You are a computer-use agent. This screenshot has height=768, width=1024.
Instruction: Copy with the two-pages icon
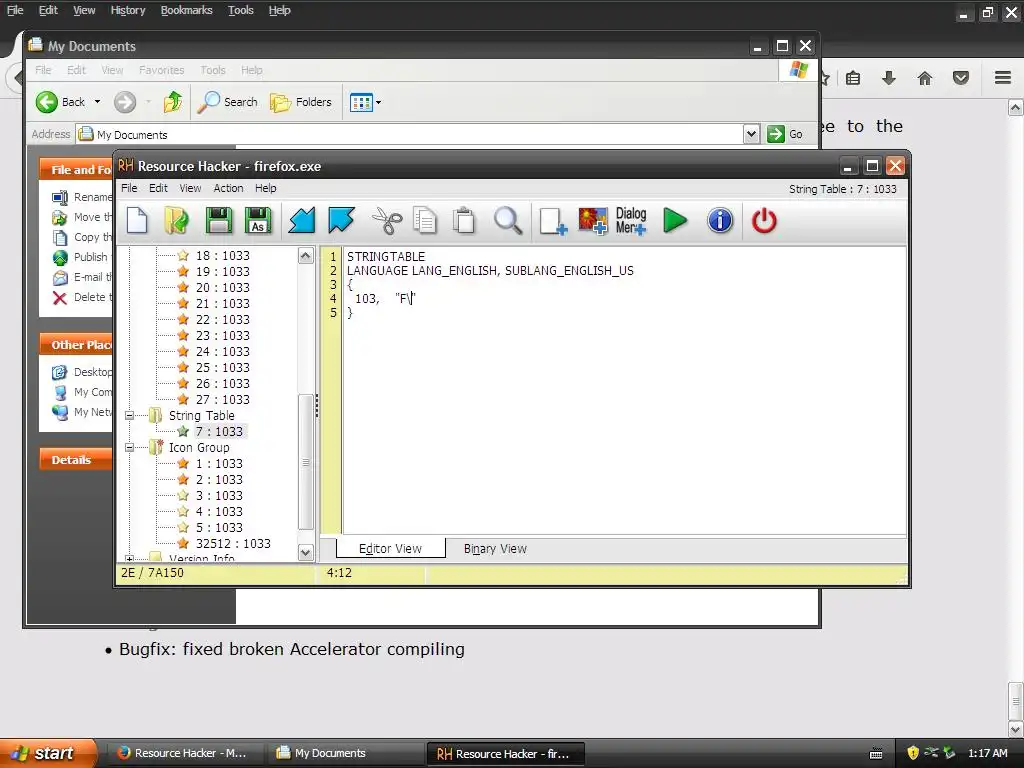425,221
